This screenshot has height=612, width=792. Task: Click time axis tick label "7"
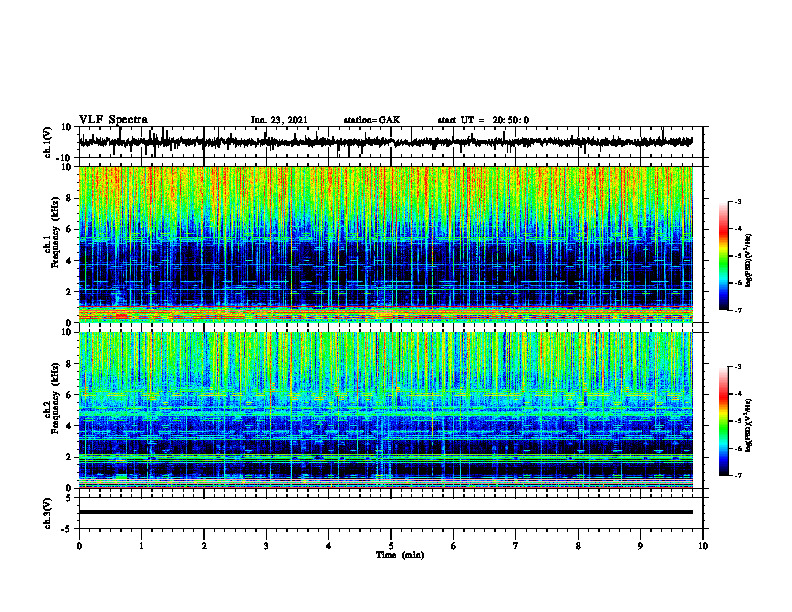516,546
